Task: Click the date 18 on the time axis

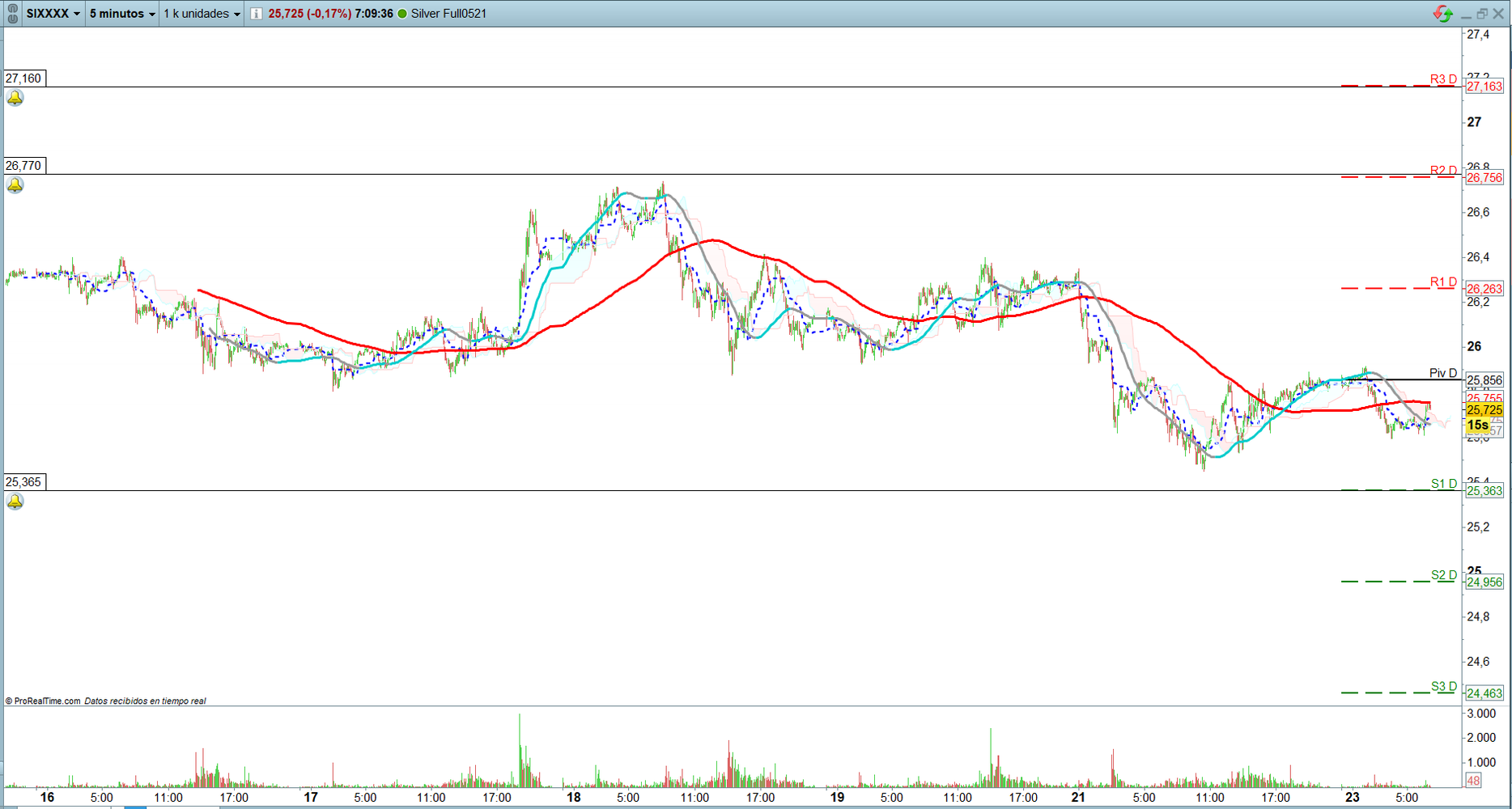Action: point(574,798)
